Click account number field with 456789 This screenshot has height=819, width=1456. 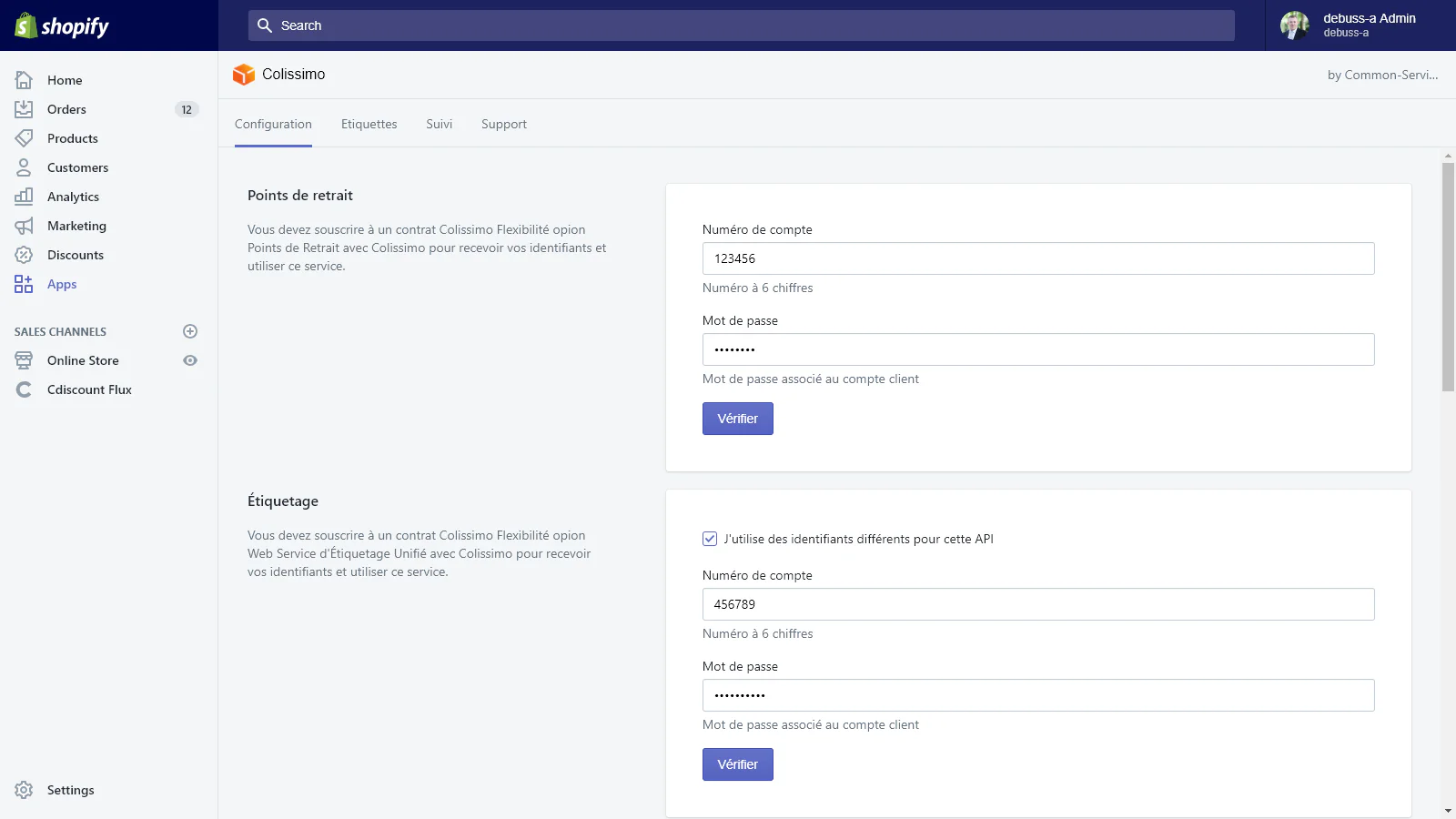[1038, 604]
